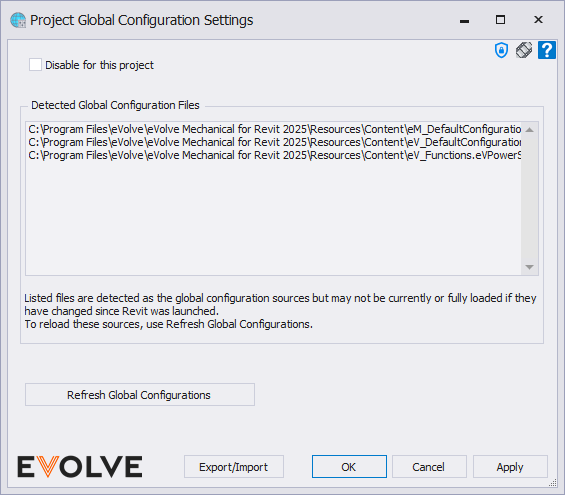Click the window resize grip icon
565x495 pixels.
coord(553,483)
